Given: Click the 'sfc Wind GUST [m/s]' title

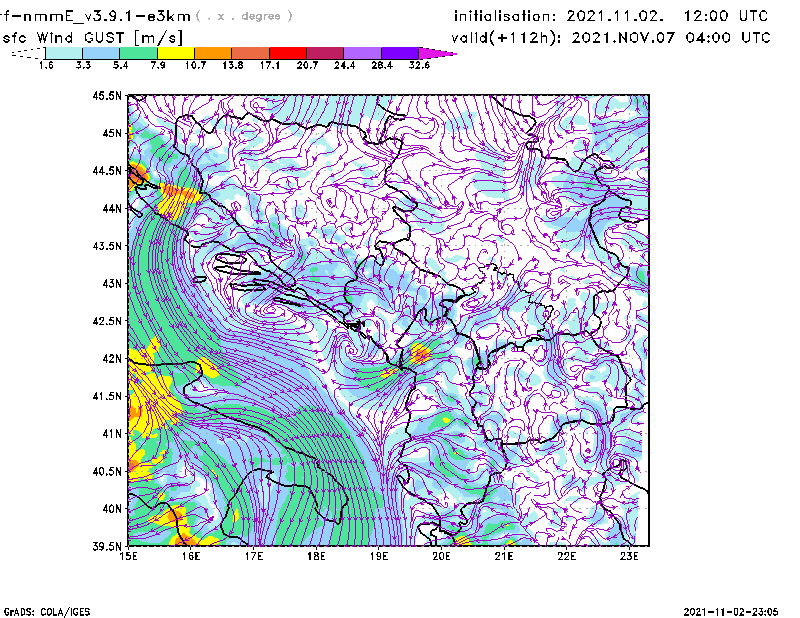Looking at the screenshot, I should pos(93,38).
